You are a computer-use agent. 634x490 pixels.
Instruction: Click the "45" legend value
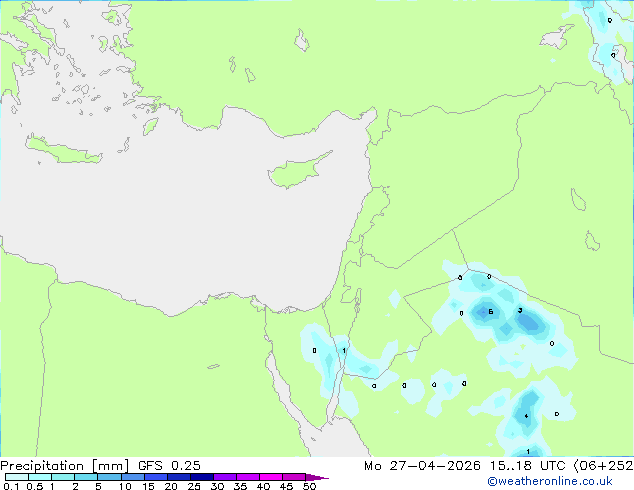[x=286, y=486]
